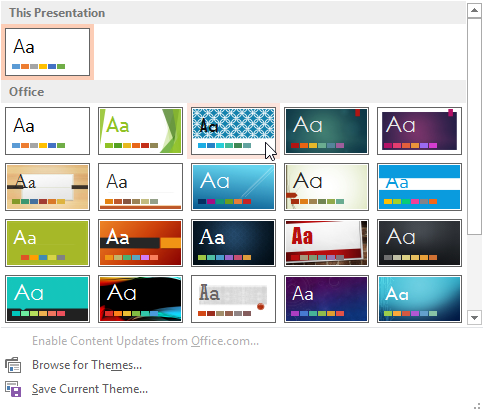The height and width of the screenshot is (412, 483).
Task: Apply the gray textured theme with red dot
Action: coord(233,299)
